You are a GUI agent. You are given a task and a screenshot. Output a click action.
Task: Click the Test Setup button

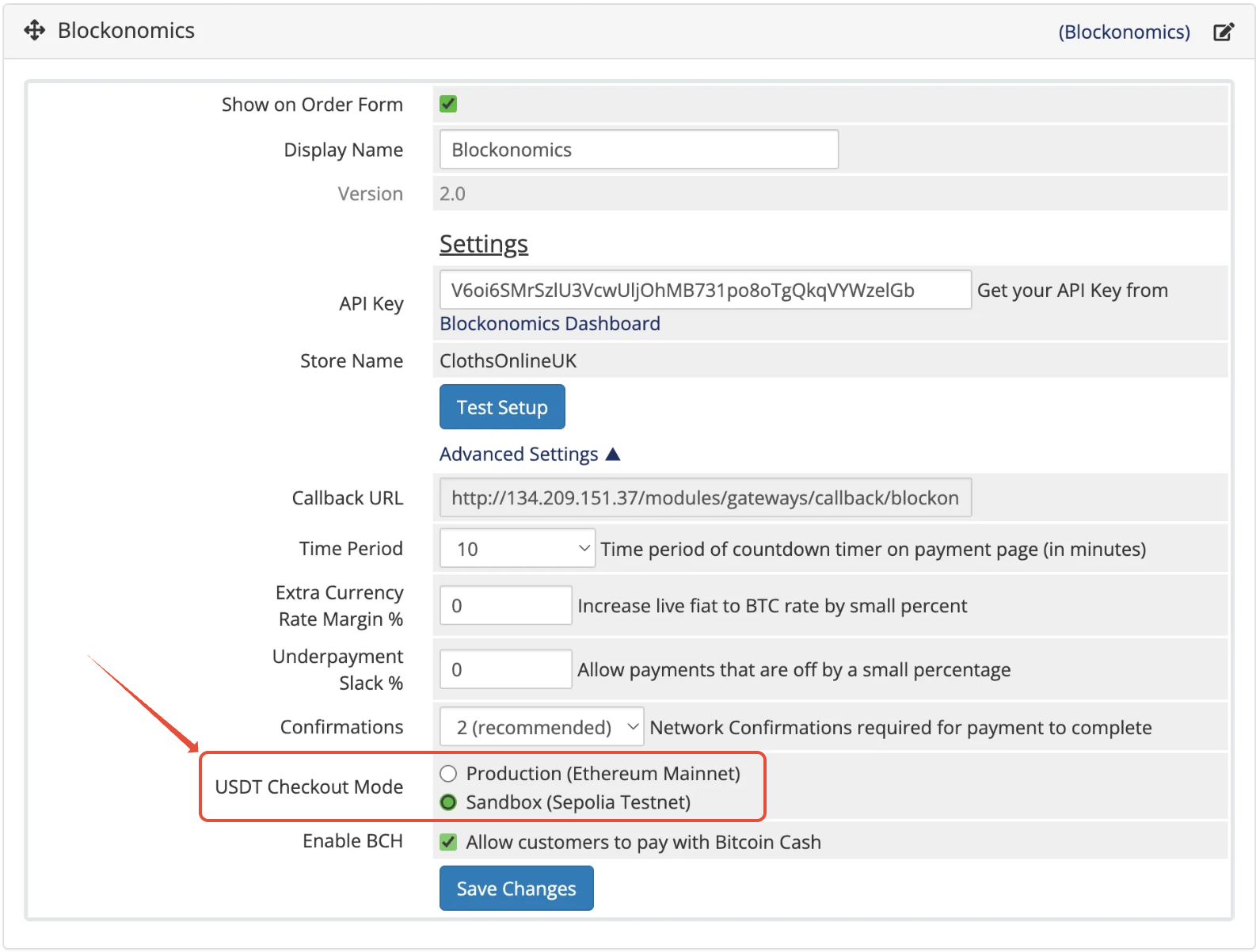pyautogui.click(x=502, y=407)
